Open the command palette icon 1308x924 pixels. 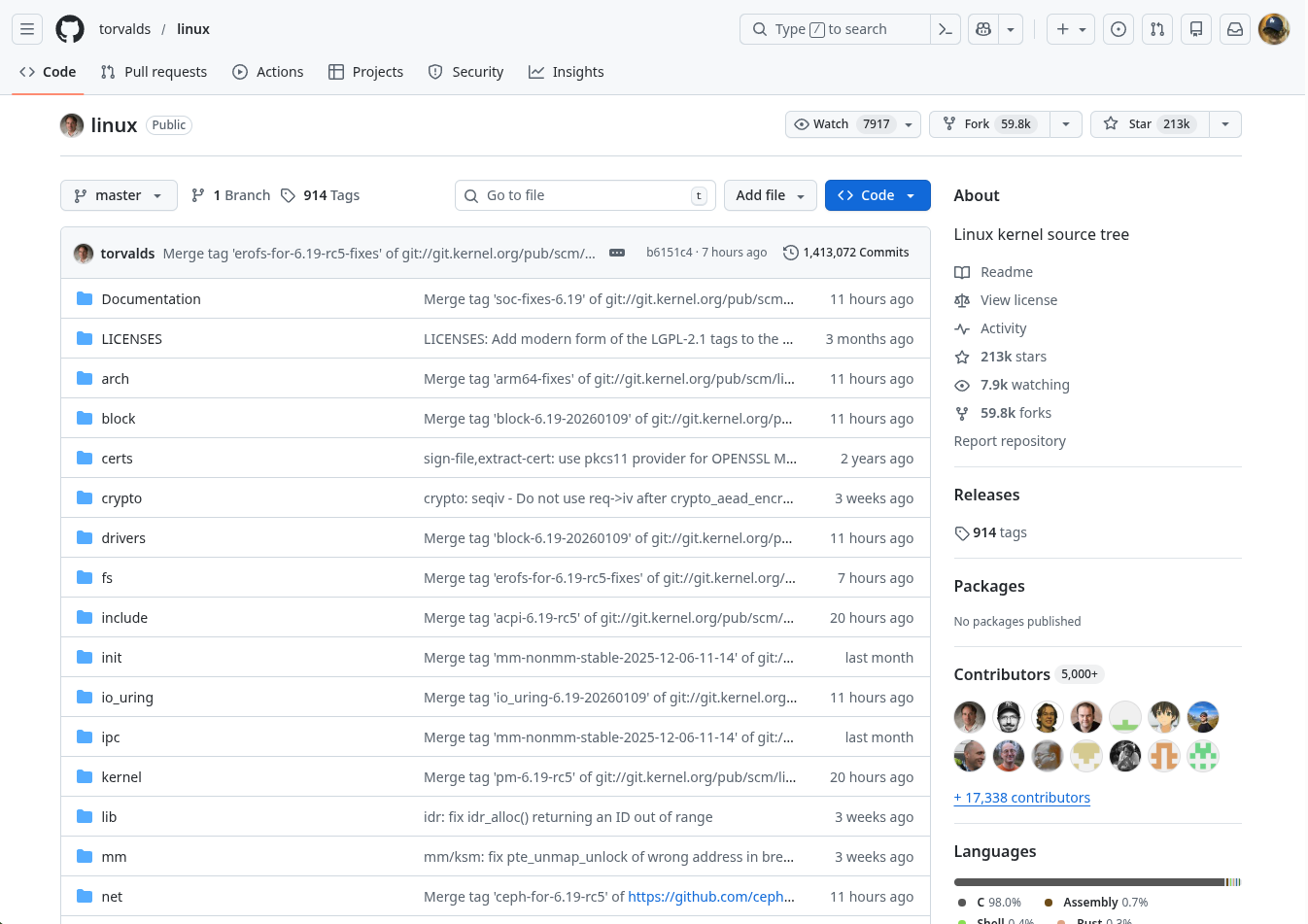[x=945, y=29]
